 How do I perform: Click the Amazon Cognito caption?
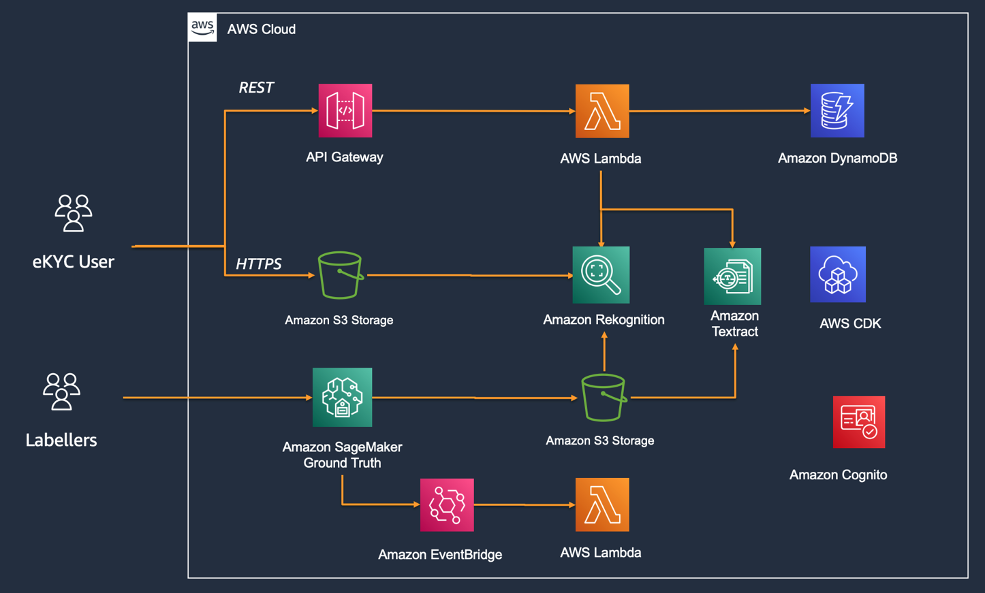[838, 475]
